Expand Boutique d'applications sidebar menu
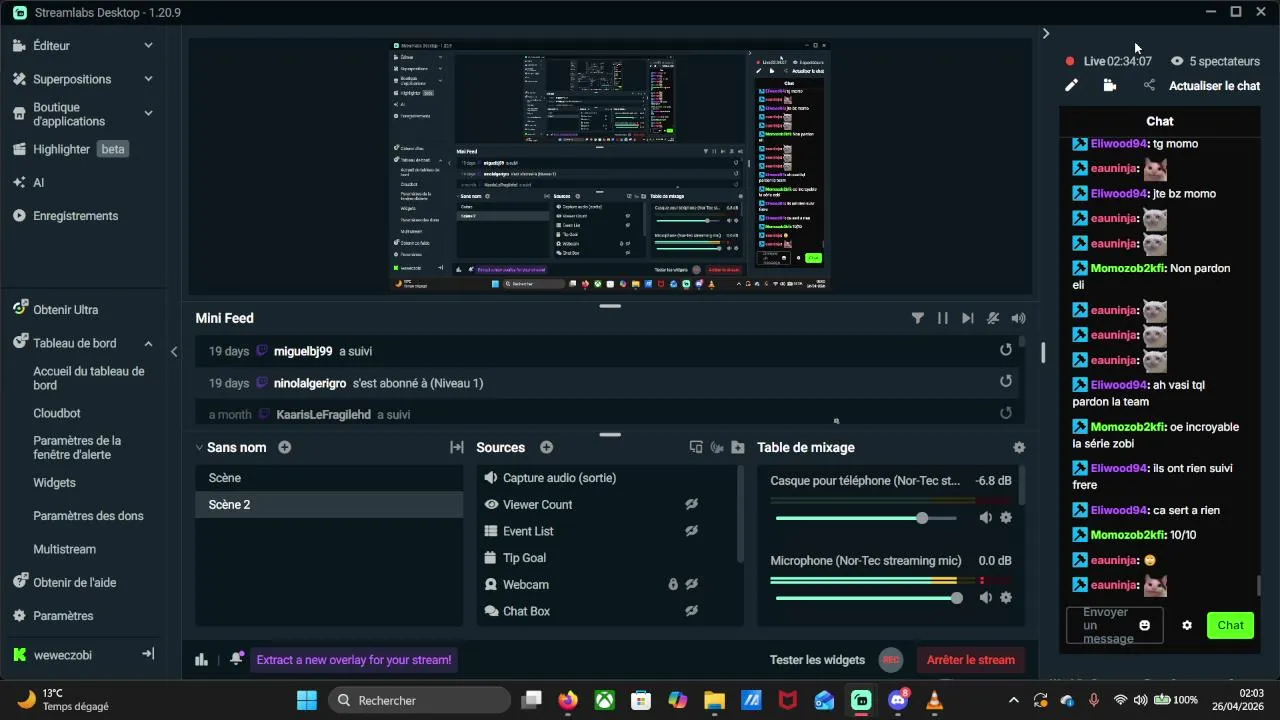Image resolution: width=1280 pixels, height=720 pixels. click(x=148, y=113)
